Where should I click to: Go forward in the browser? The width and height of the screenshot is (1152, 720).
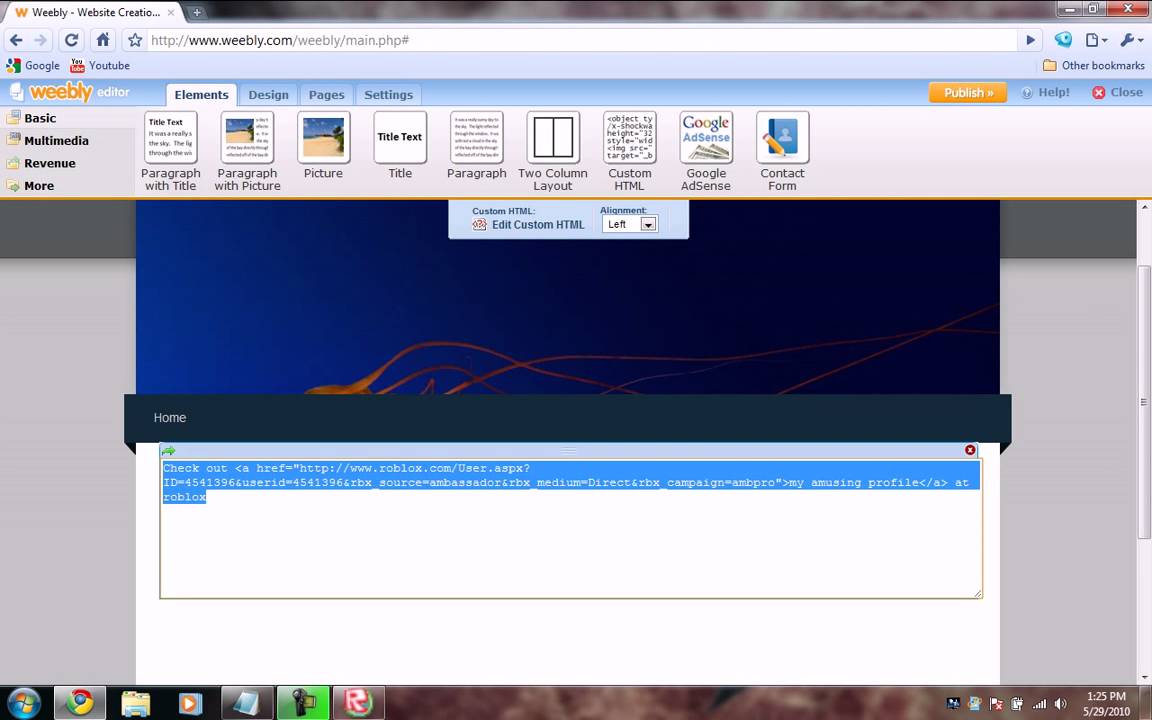point(41,40)
